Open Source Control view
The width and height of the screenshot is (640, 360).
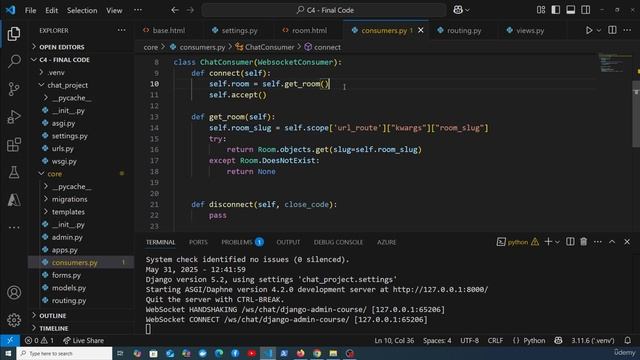pyautogui.click(x=14, y=89)
